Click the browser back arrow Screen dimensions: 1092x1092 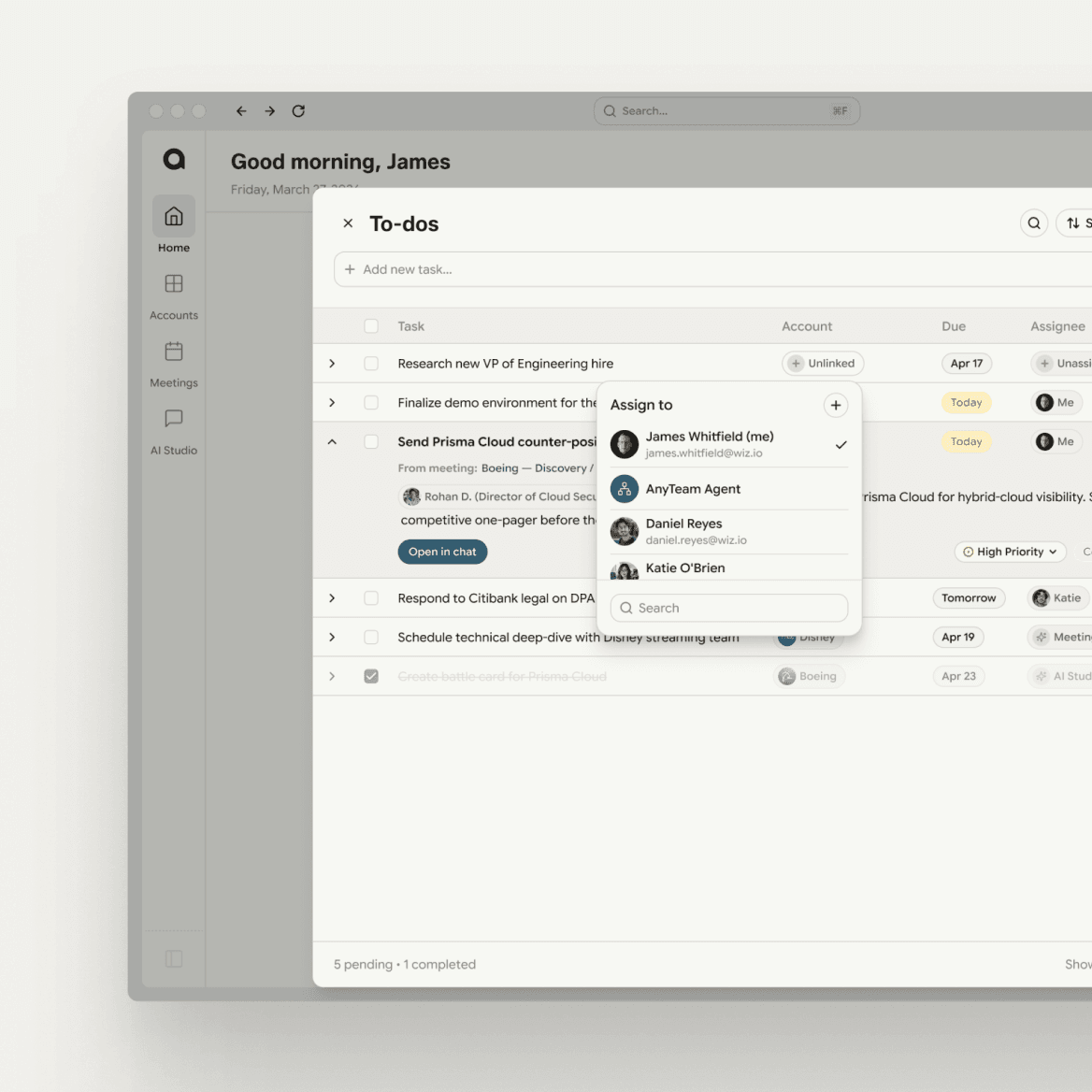240,110
